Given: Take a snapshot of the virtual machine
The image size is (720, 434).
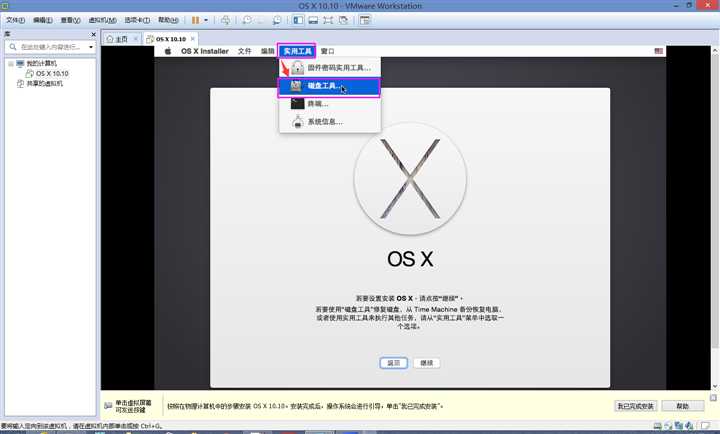Looking at the screenshot, I should click(247, 20).
